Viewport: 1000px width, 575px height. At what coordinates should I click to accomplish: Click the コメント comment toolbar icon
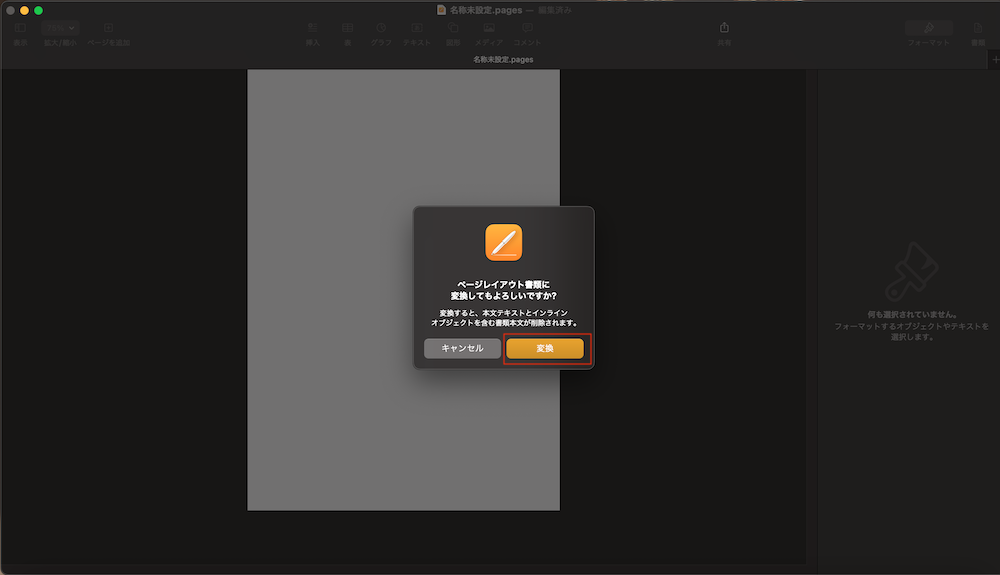tap(527, 28)
